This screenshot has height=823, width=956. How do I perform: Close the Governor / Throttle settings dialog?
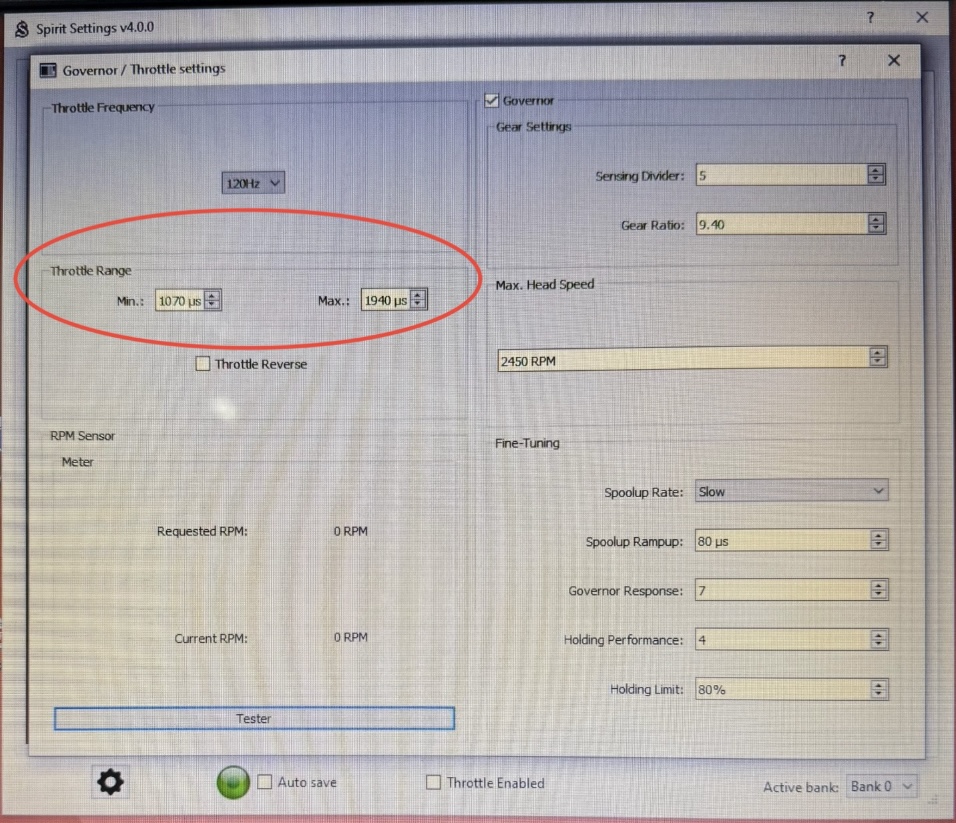click(x=893, y=61)
